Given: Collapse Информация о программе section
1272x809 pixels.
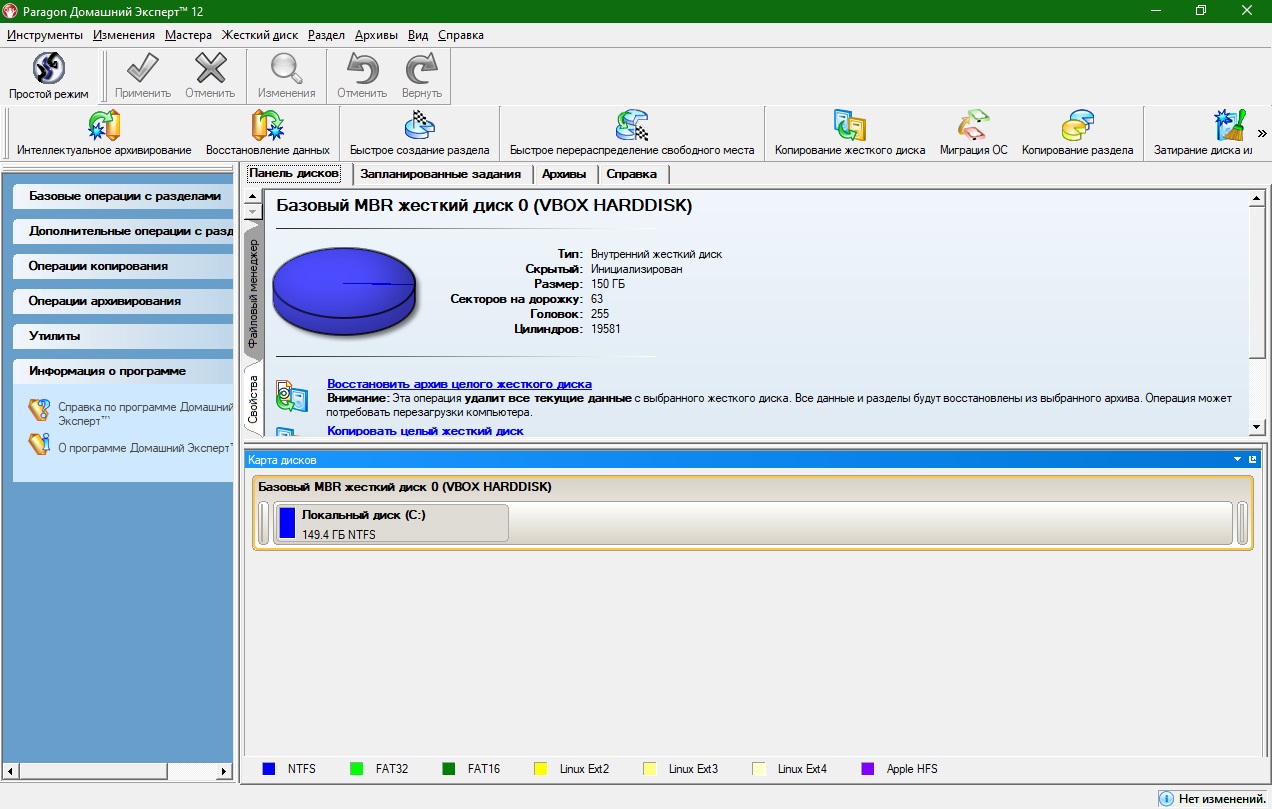Looking at the screenshot, I should point(124,371).
